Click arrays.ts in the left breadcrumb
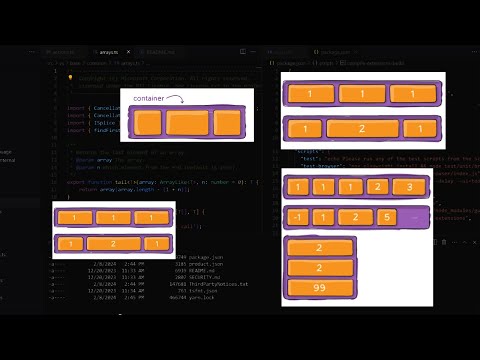The height and width of the screenshot is (360, 480). coord(129,63)
